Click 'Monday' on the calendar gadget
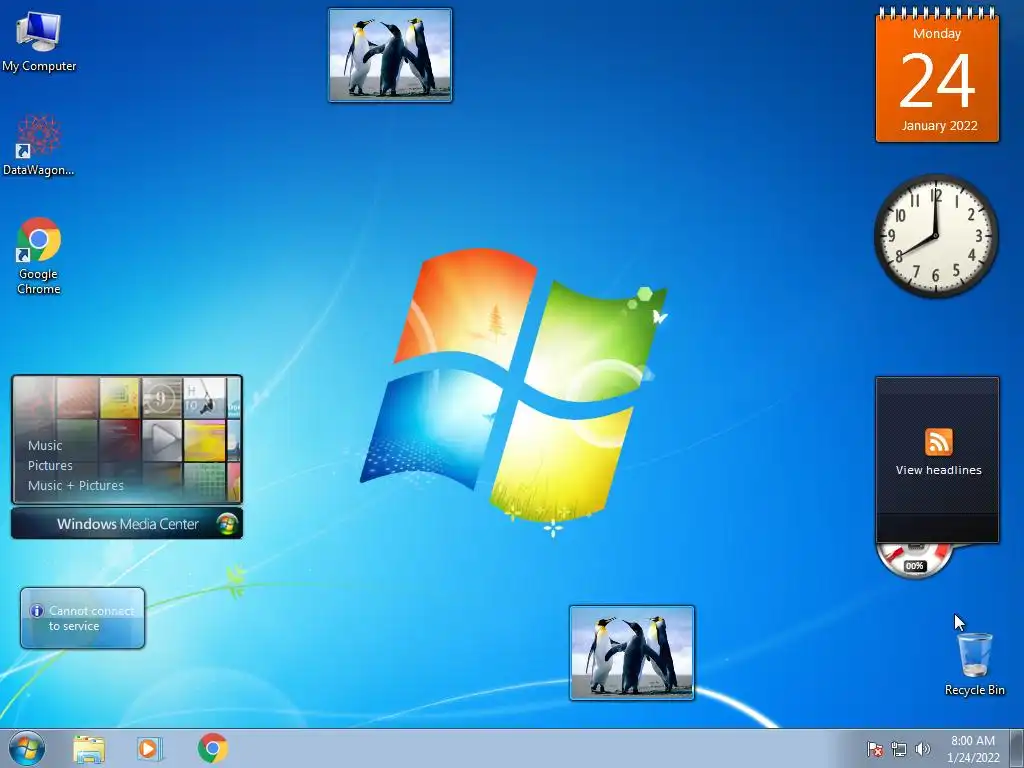The width and height of the screenshot is (1024, 768). pyautogui.click(x=936, y=33)
